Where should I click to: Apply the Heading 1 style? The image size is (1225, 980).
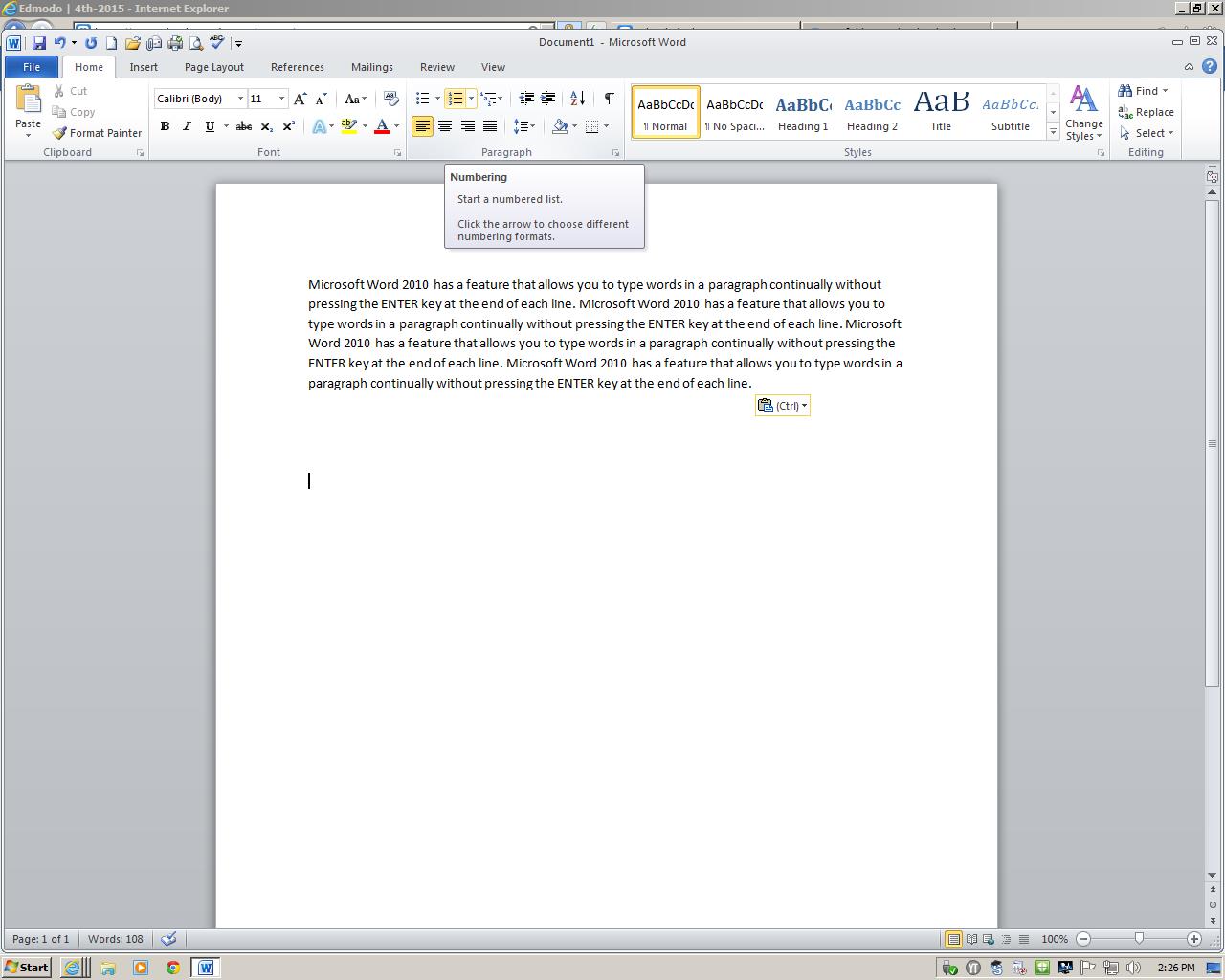click(802, 112)
